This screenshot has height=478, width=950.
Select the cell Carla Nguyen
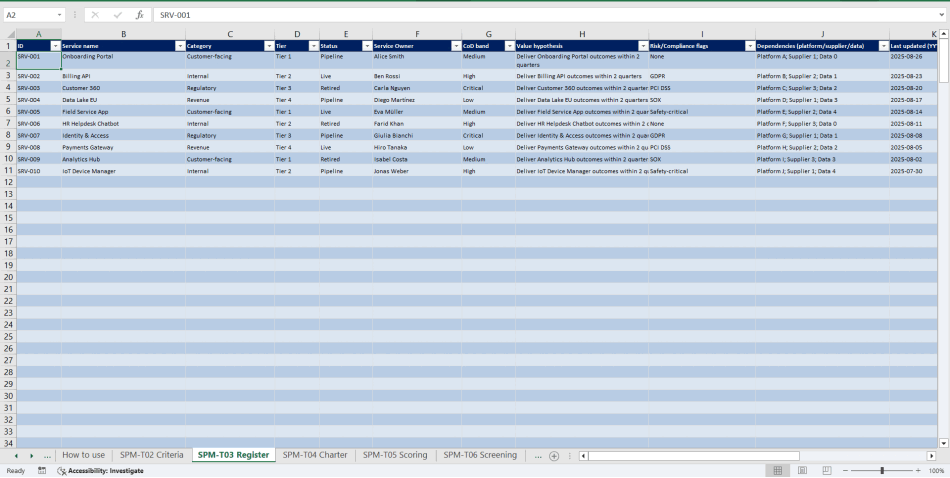[x=417, y=88]
